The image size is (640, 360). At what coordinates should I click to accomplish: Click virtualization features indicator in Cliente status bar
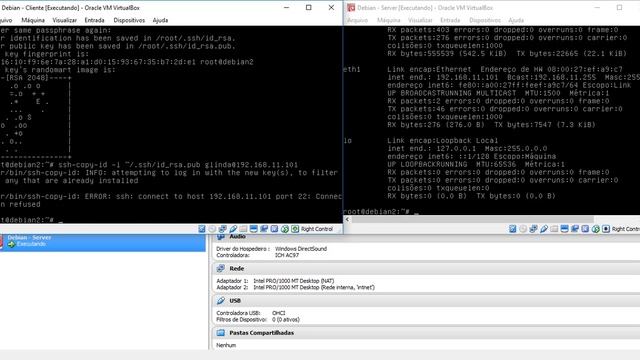point(274,229)
